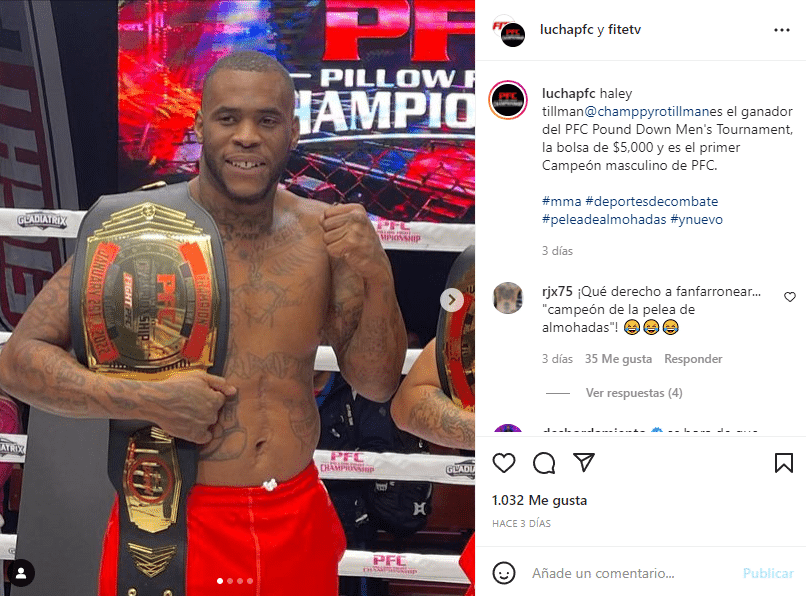
Task: Select the second carousel dot indicator
Action: (x=230, y=581)
